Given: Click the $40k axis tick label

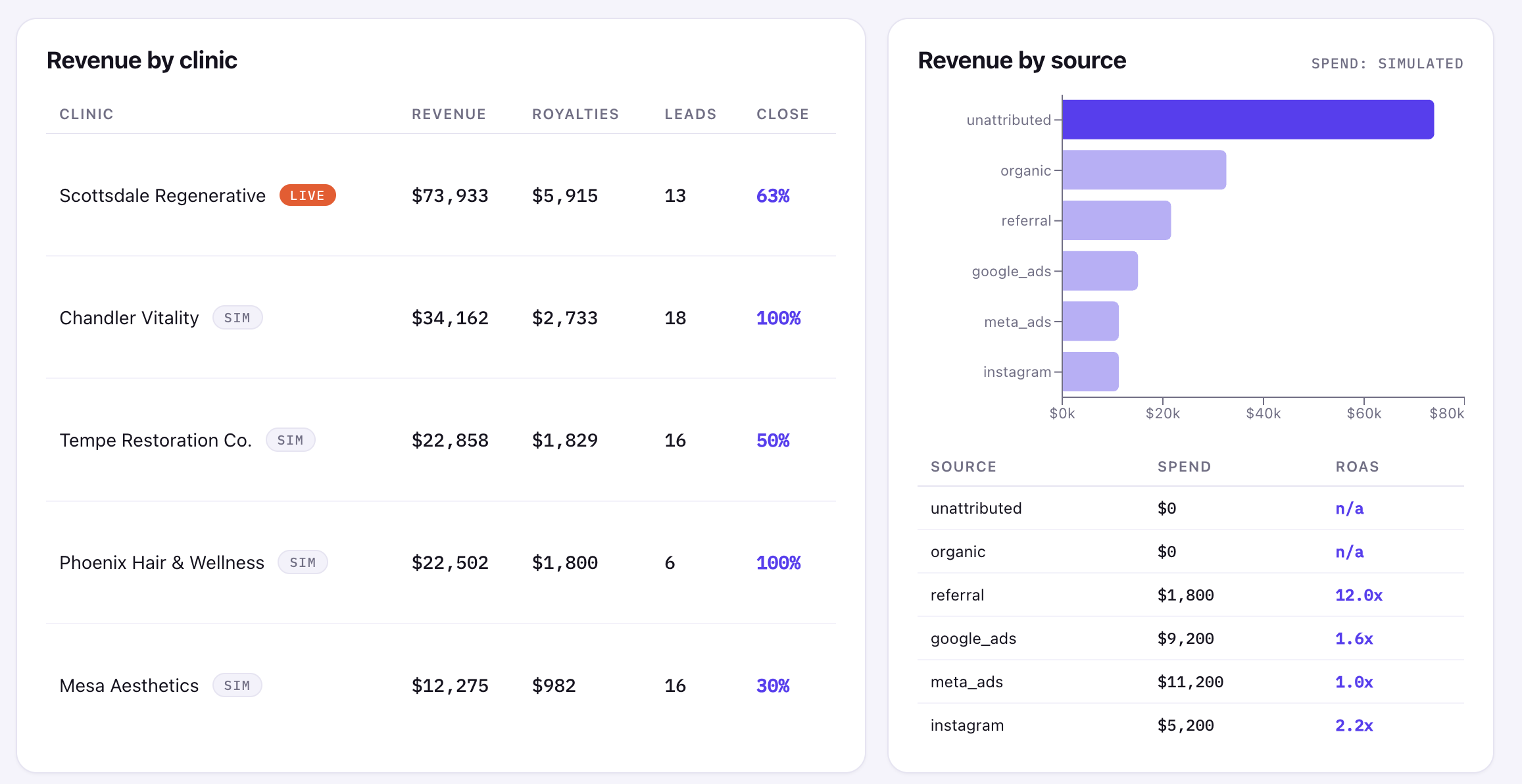Looking at the screenshot, I should (x=1264, y=413).
